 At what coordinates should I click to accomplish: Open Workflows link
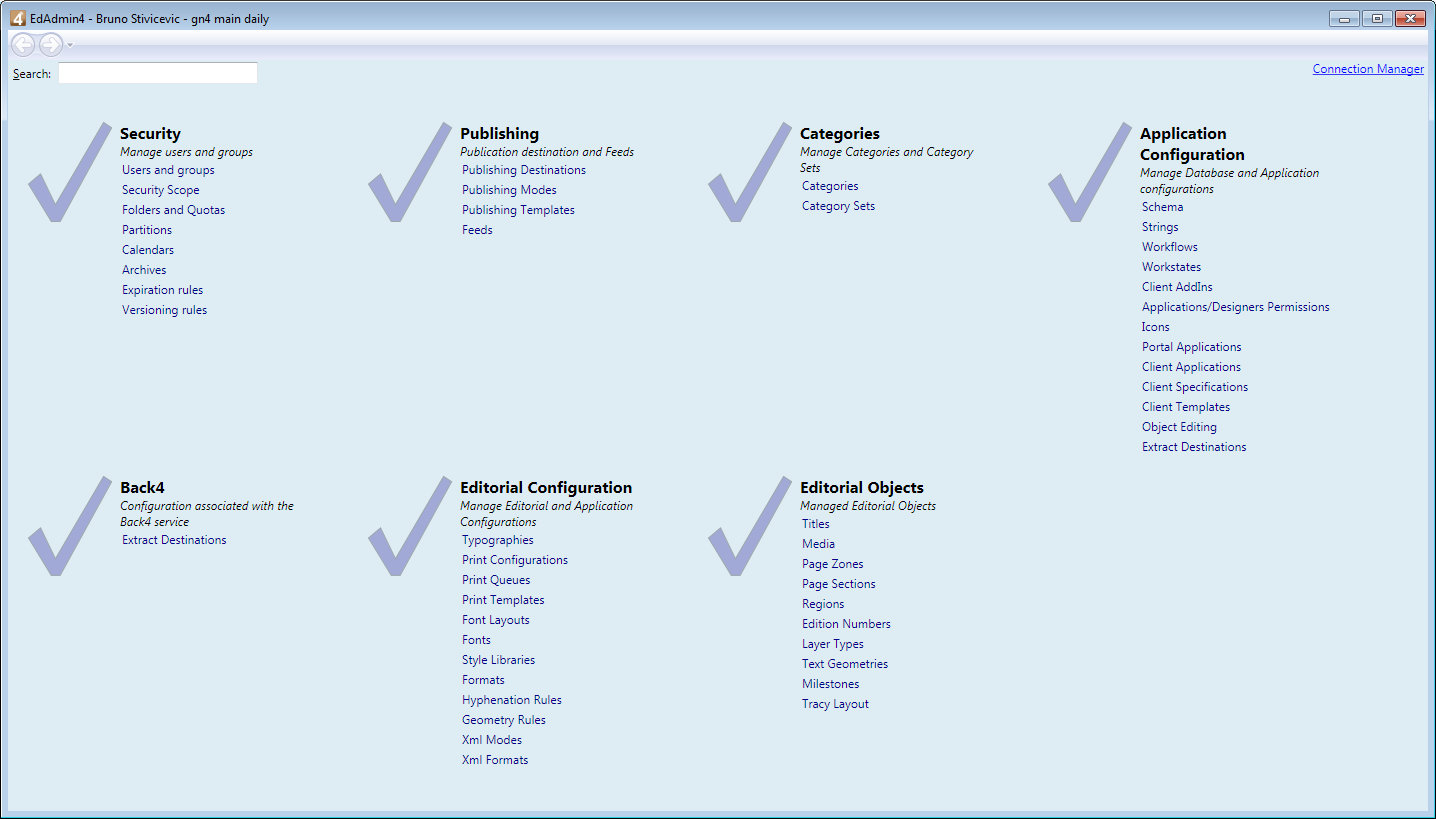(x=1170, y=247)
